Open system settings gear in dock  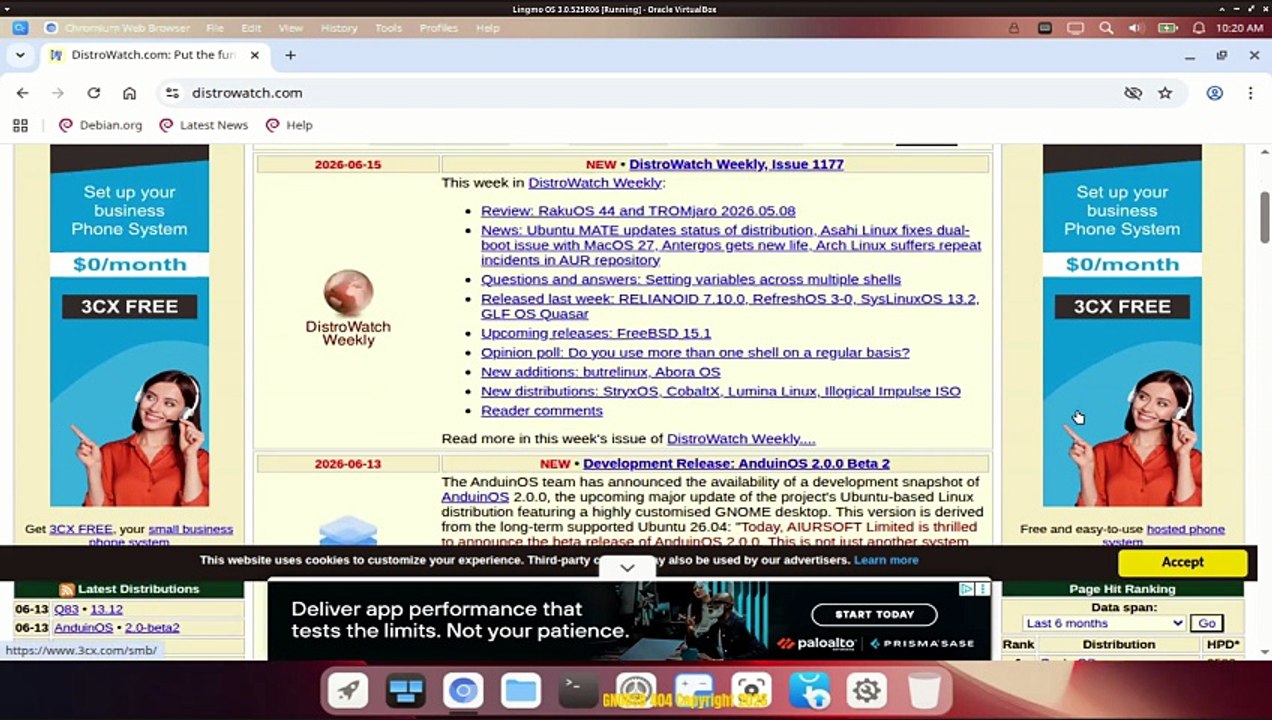(x=866, y=690)
